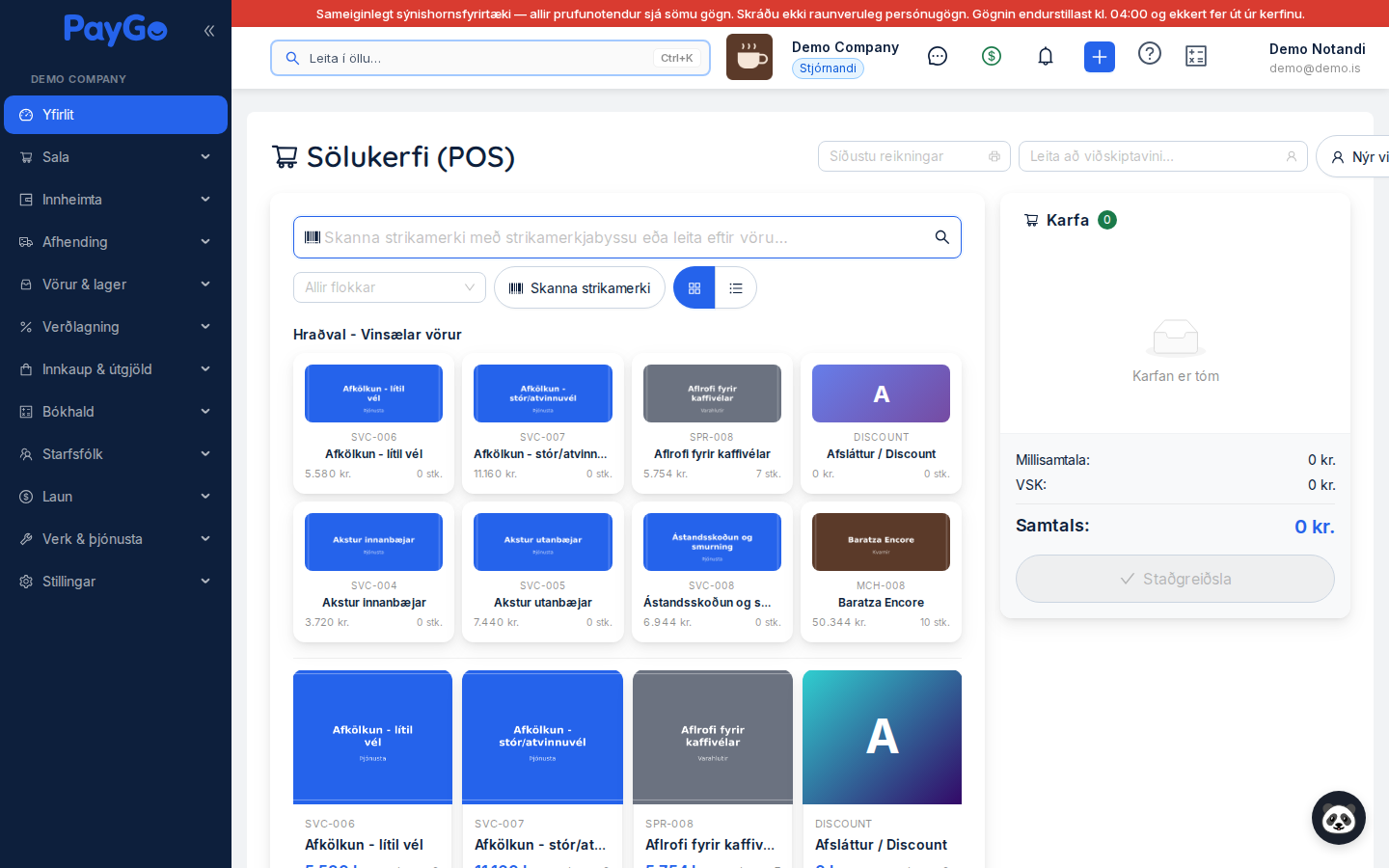Image resolution: width=1389 pixels, height=868 pixels.
Task: Open the Laun sidebar menu
Action: coord(116,497)
